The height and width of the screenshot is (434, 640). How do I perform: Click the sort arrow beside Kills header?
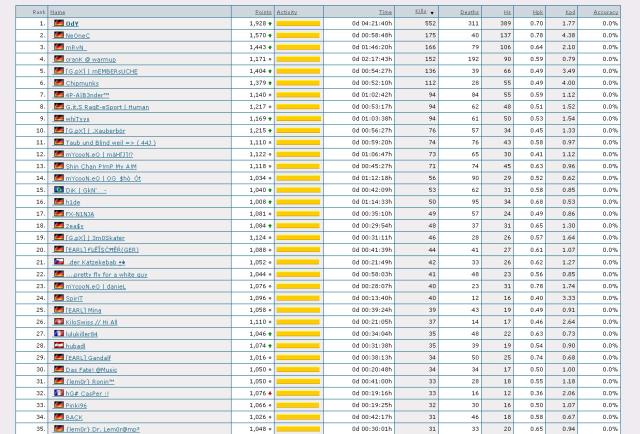click(432, 12)
